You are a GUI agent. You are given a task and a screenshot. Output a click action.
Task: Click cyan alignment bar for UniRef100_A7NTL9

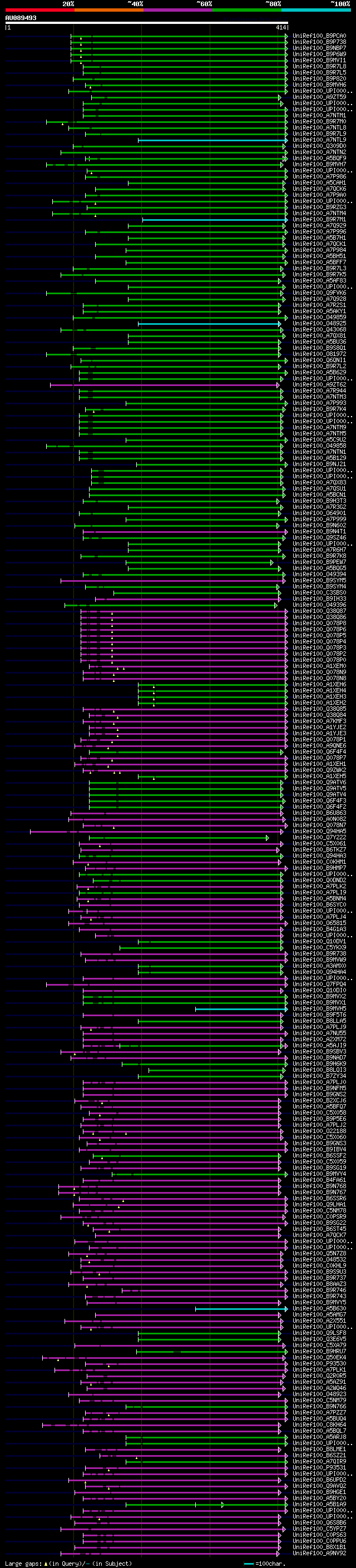pos(212,140)
